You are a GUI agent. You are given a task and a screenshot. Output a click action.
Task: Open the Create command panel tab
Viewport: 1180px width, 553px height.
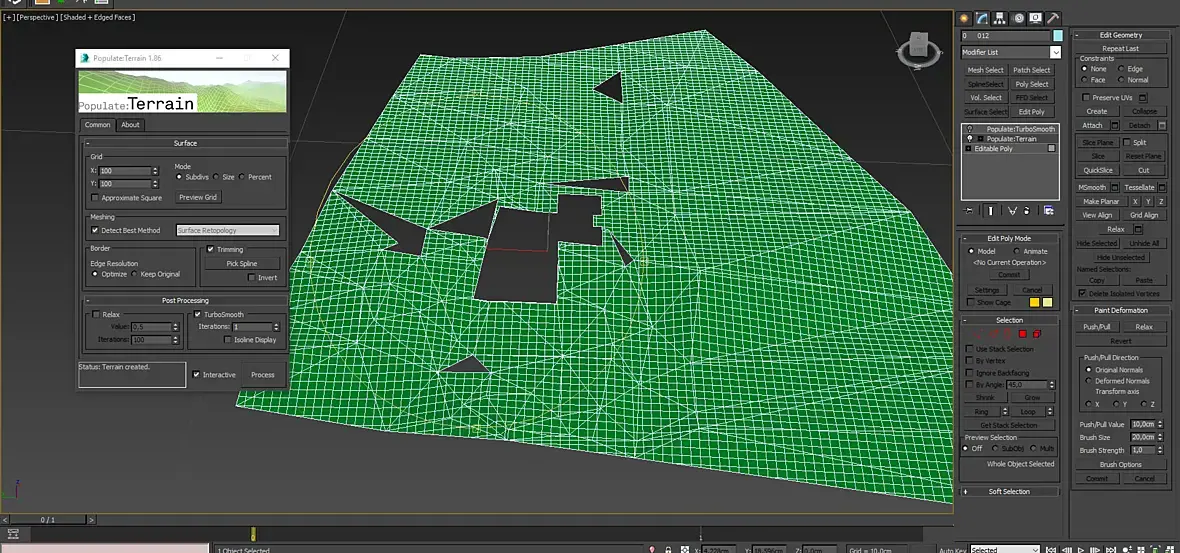point(965,18)
